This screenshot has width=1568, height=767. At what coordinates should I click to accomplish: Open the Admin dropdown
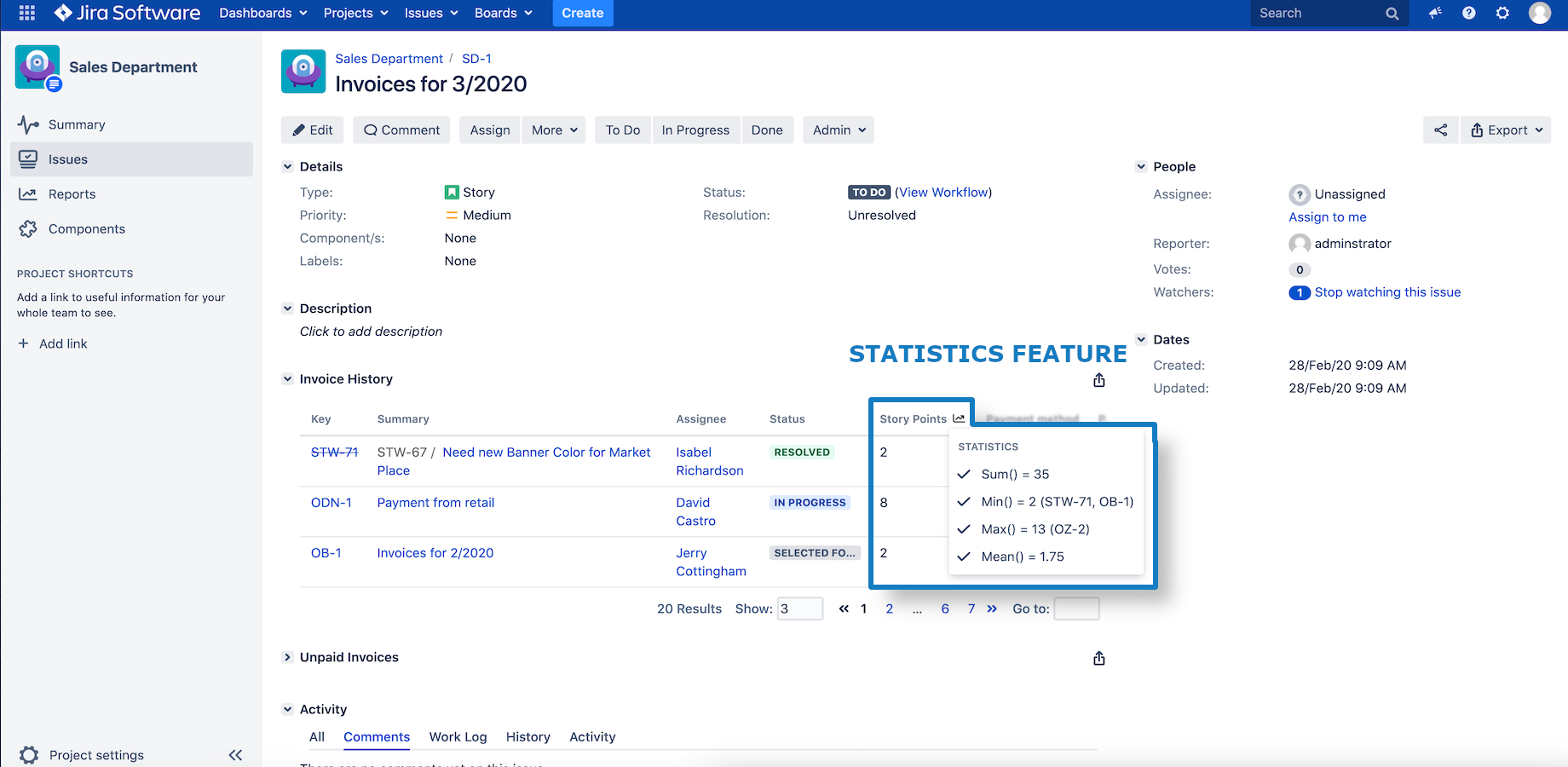(839, 130)
